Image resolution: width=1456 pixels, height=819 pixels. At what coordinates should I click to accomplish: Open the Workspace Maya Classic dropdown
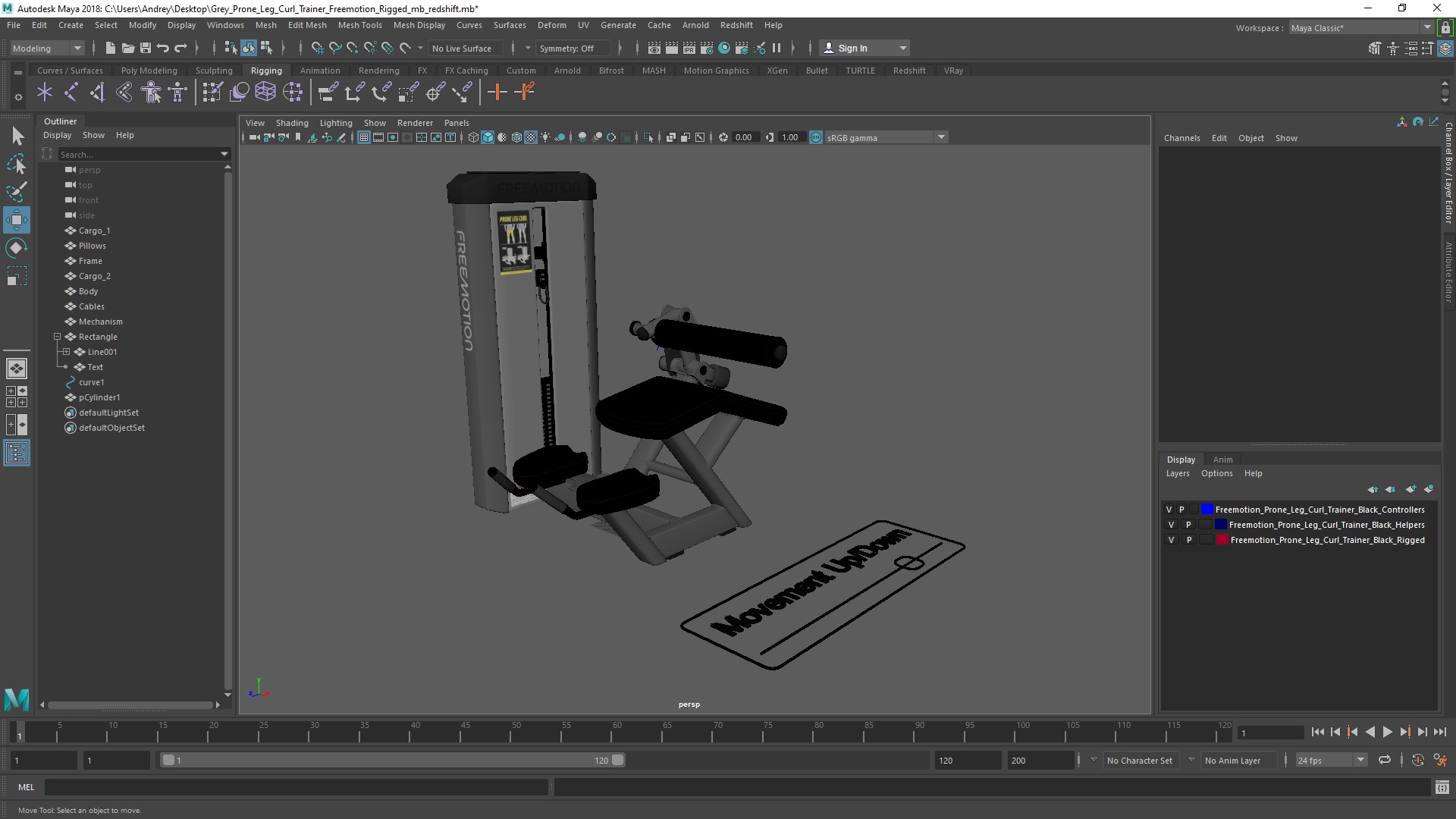(1360, 28)
